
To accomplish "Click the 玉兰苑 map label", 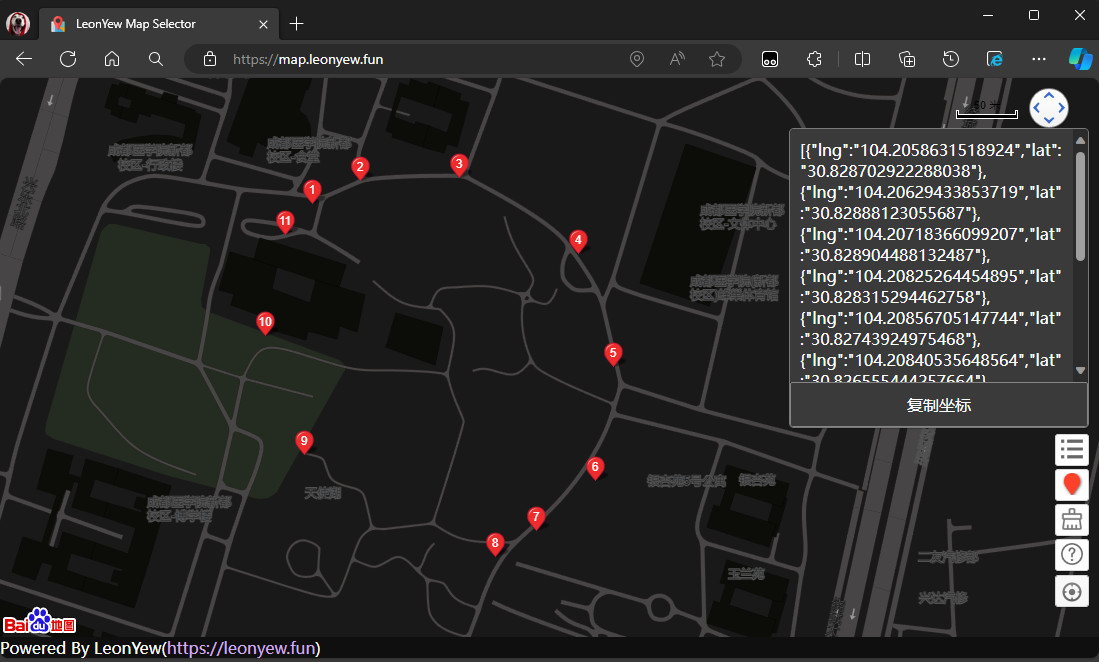I will [x=746, y=574].
